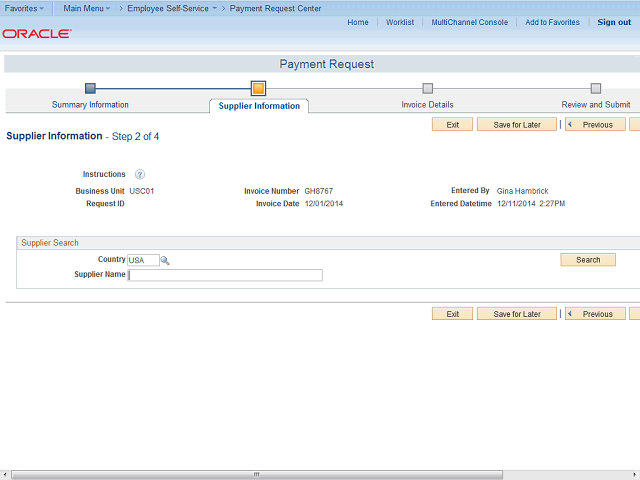This screenshot has width=640, height=480.
Task: Open the Instructions help icon
Action: click(140, 175)
